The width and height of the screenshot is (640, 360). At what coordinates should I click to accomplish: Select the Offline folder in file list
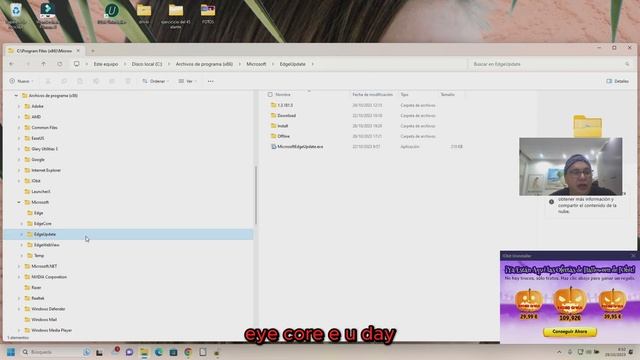[x=283, y=136]
